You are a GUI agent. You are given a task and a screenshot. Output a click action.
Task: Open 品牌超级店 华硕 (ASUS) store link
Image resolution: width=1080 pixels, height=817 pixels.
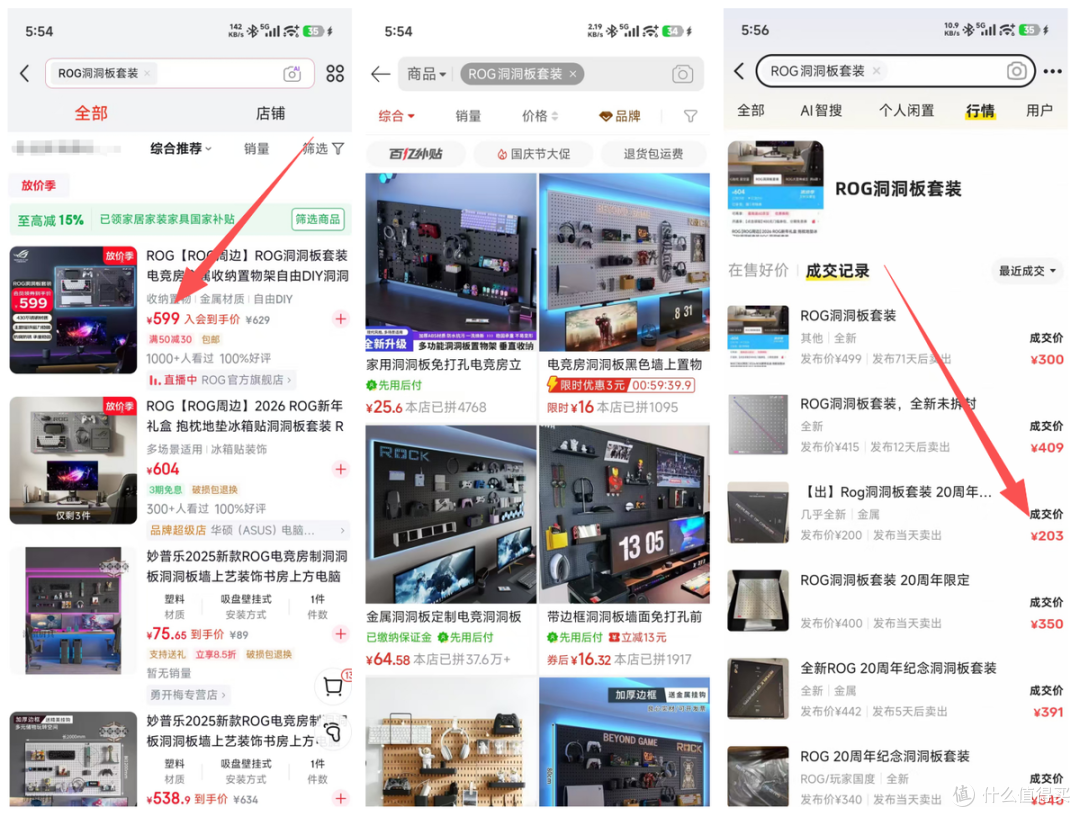point(248,530)
